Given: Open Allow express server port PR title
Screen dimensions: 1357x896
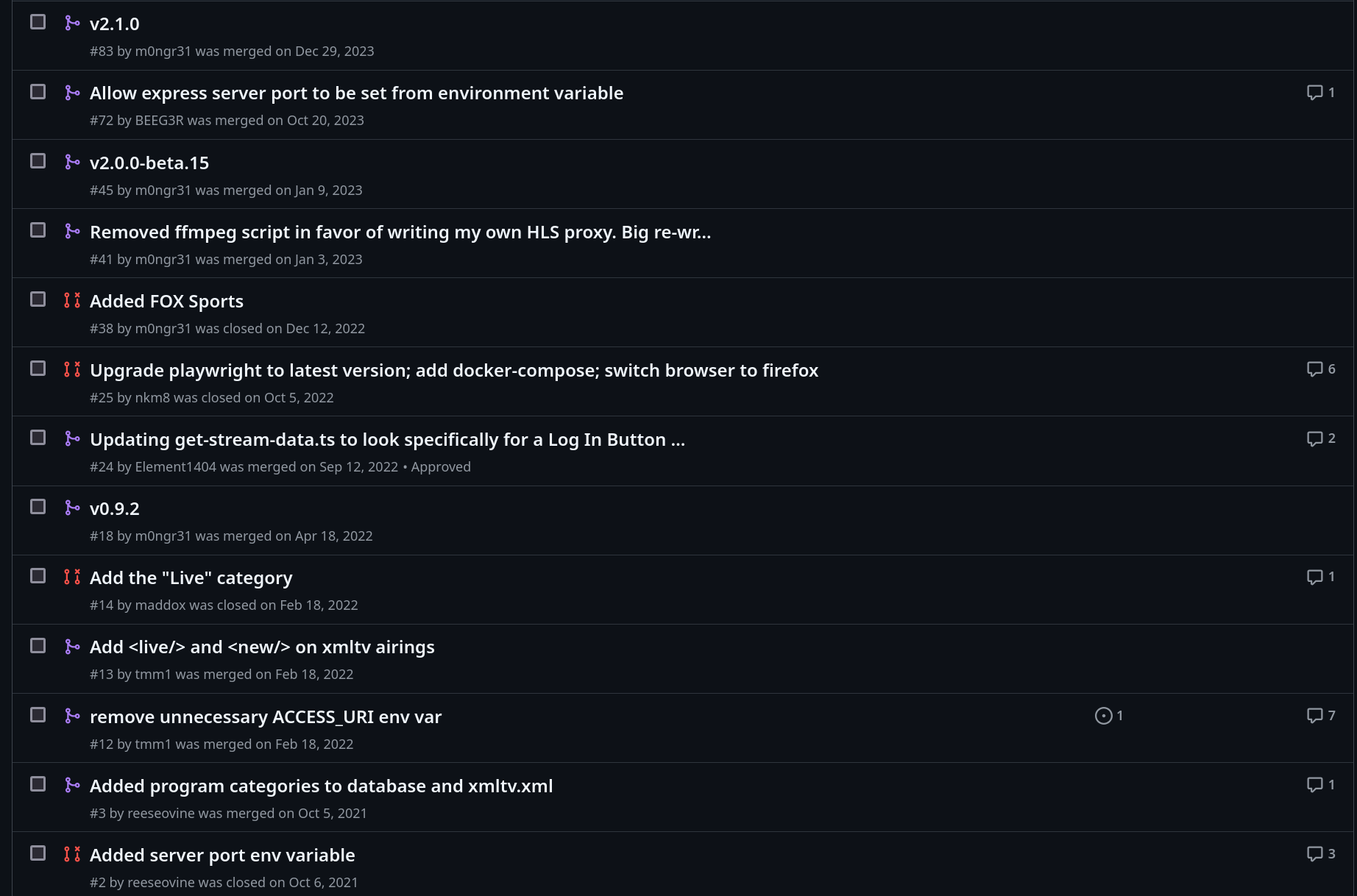Looking at the screenshot, I should (356, 93).
